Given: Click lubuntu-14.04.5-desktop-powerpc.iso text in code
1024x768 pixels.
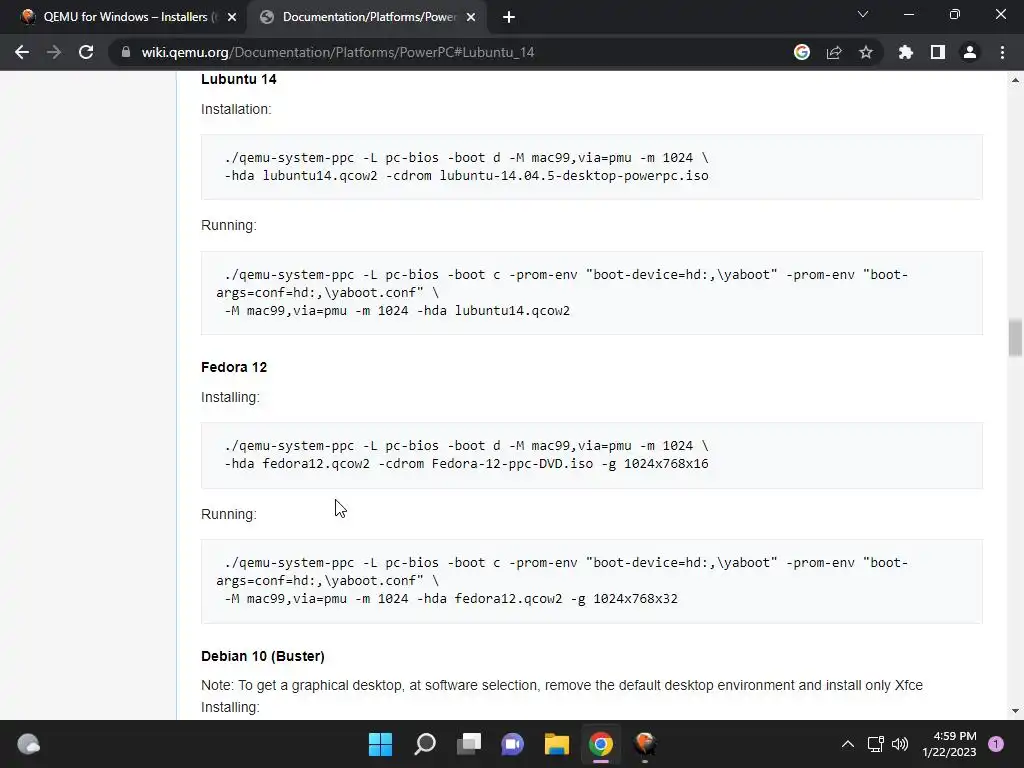Looking at the screenshot, I should click(574, 176).
